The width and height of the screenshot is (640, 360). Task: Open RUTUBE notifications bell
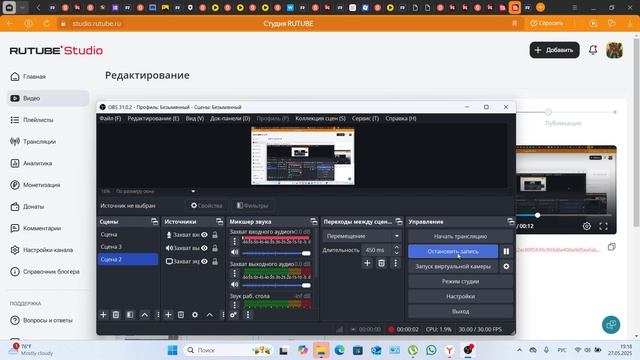coord(593,50)
